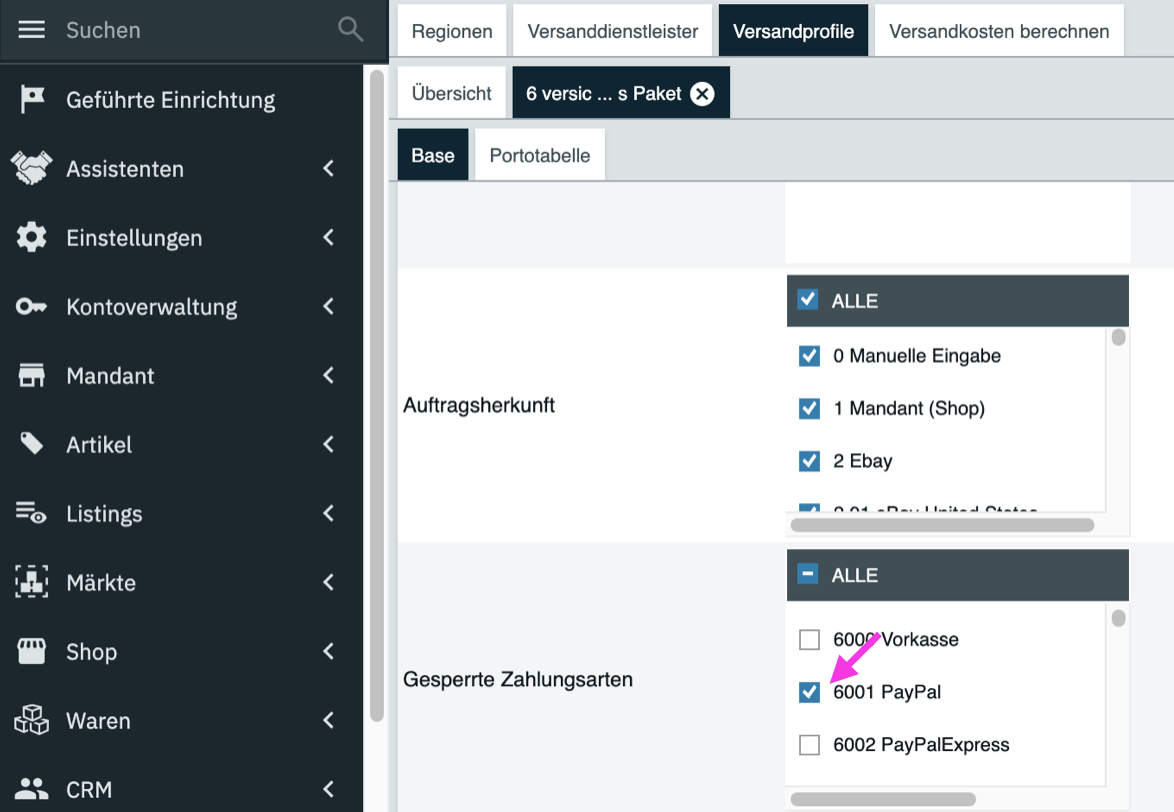Viewport: 1174px width, 812px height.
Task: Click the Kontoverwaltung key icon
Action: click(x=32, y=307)
